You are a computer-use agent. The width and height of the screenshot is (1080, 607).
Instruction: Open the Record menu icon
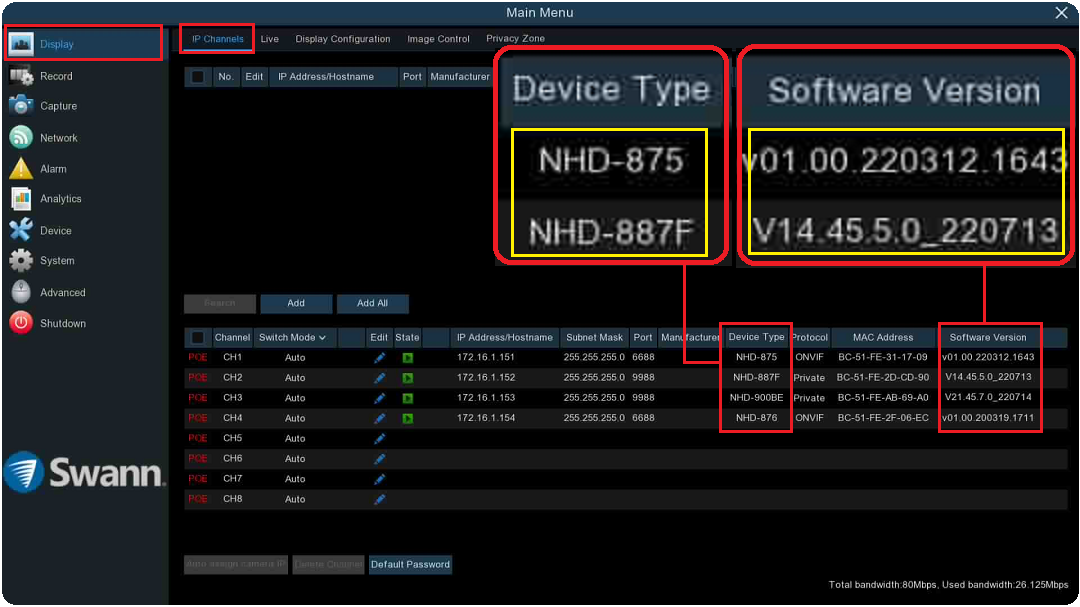(x=21, y=76)
